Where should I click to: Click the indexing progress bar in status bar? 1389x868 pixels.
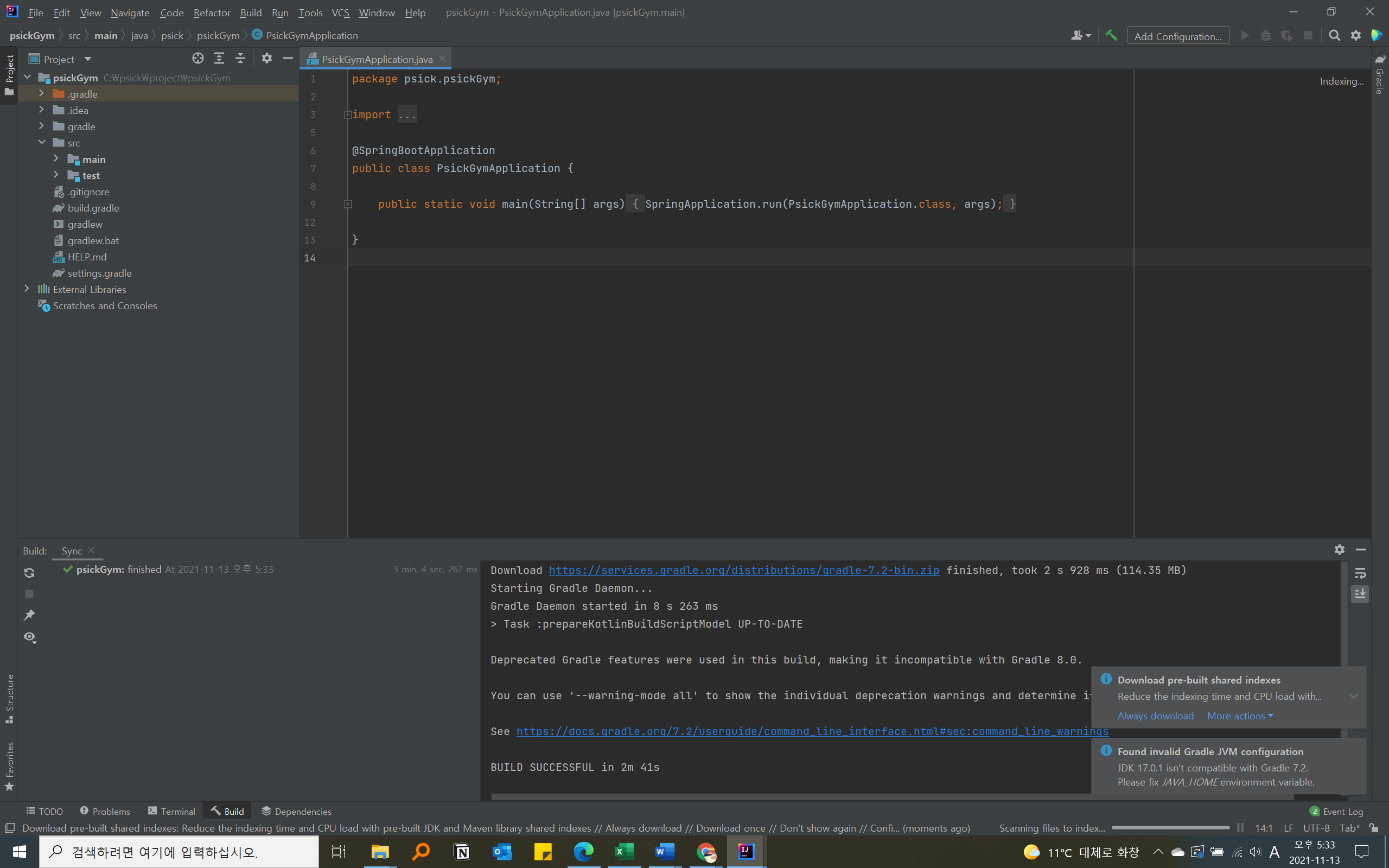pyautogui.click(x=1170, y=828)
